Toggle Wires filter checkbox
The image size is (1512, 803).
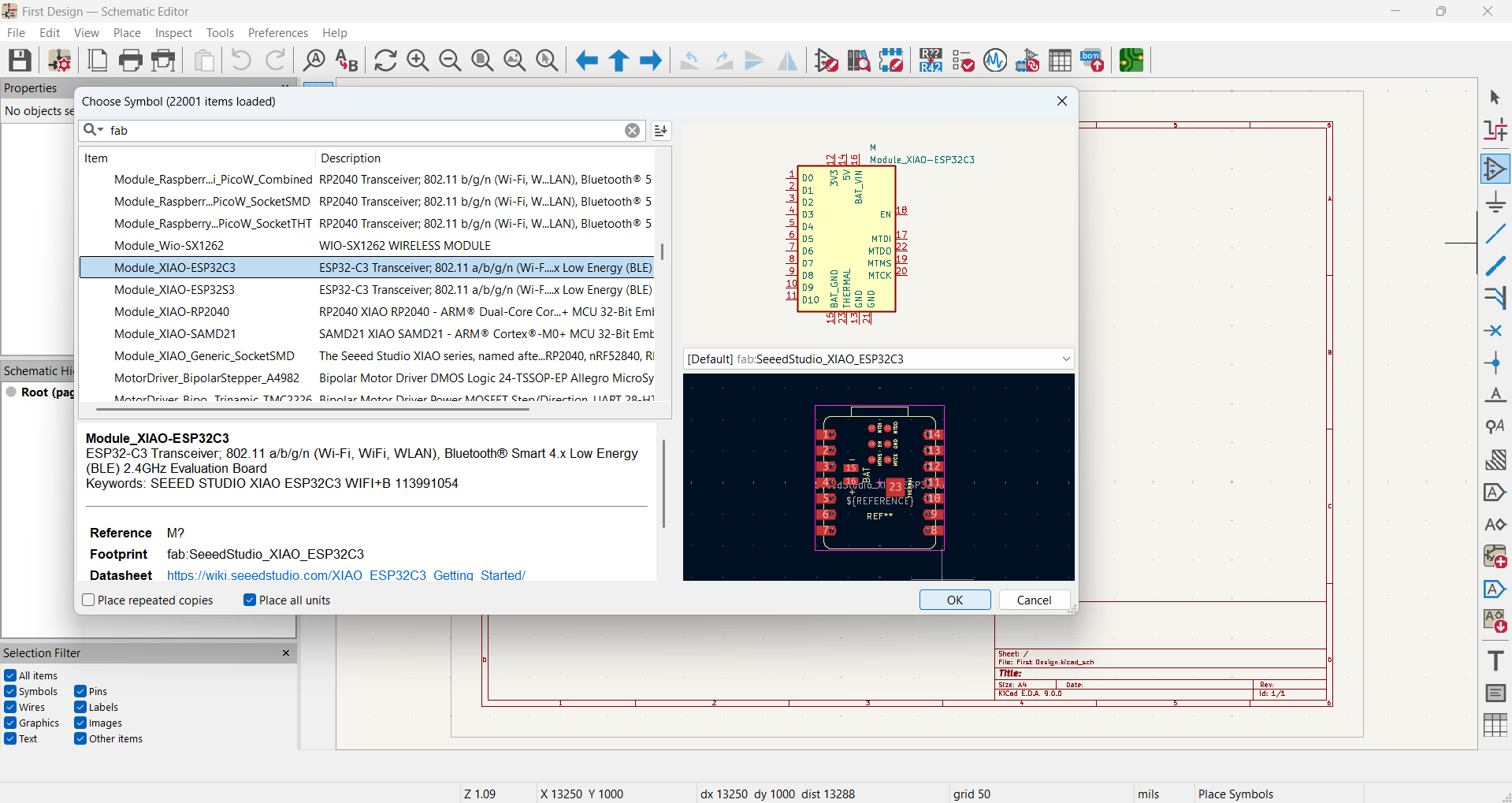(x=10, y=707)
